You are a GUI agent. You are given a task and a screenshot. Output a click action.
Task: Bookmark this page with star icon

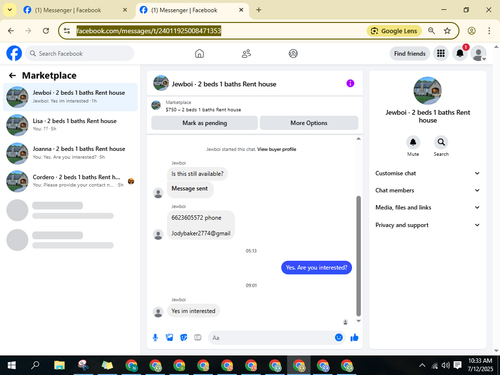(447, 31)
